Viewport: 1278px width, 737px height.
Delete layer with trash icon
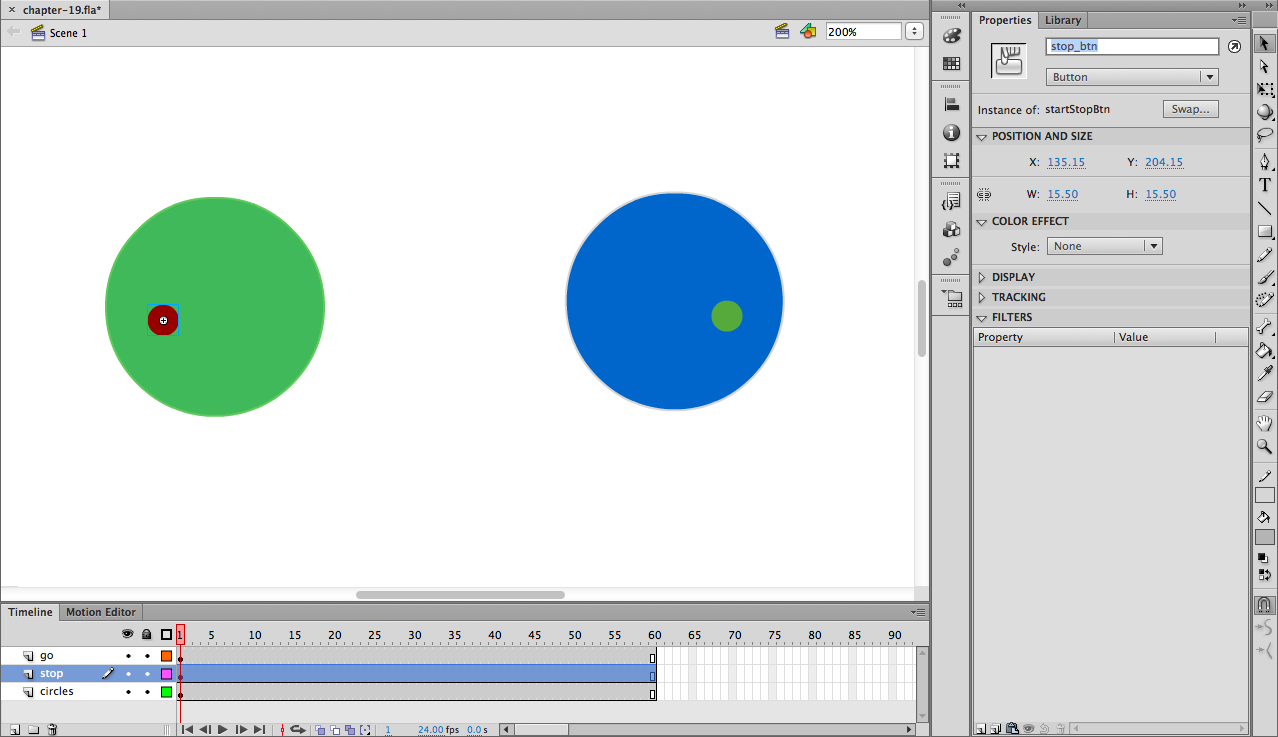point(52,730)
